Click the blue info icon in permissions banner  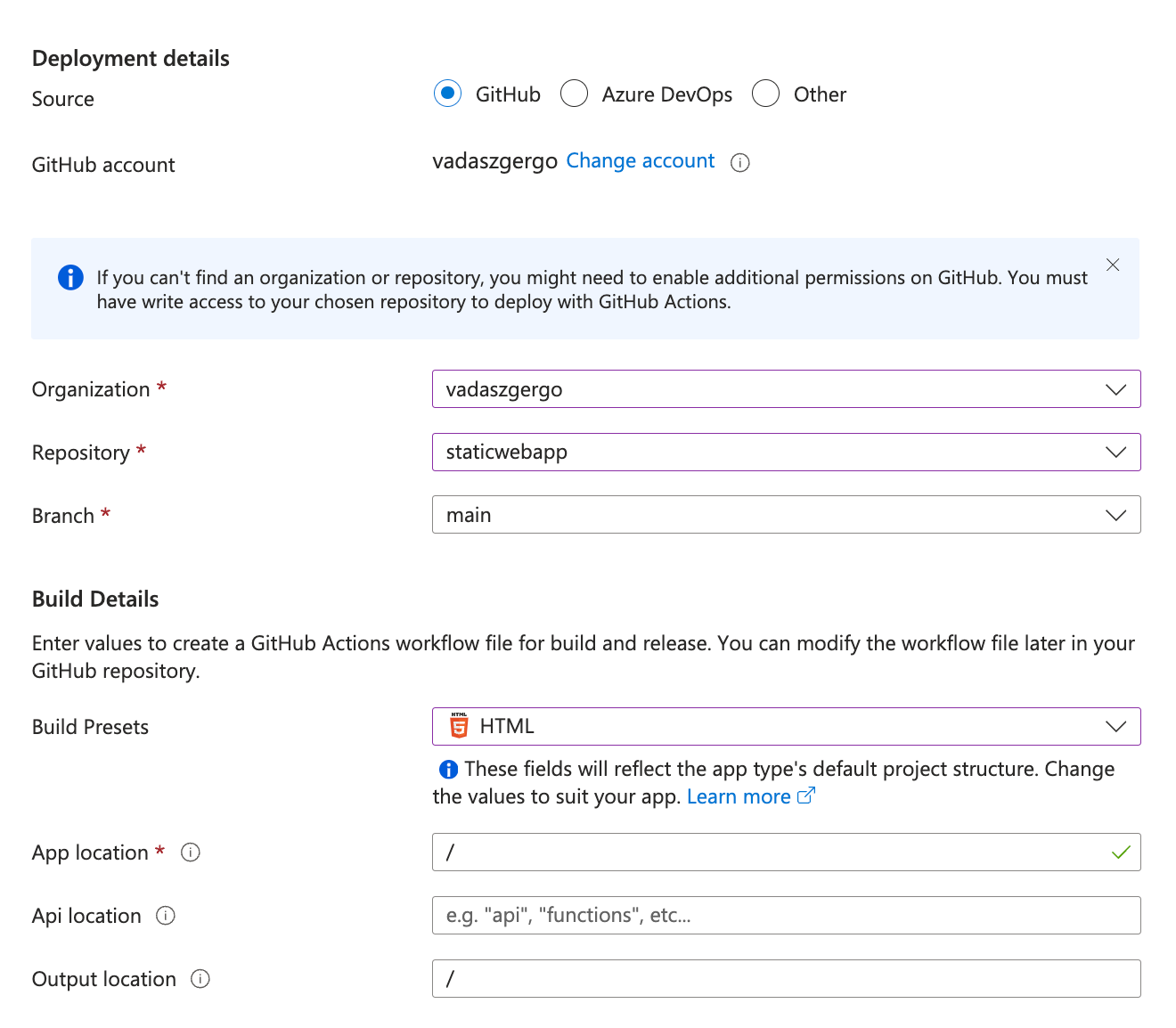pyautogui.click(x=70, y=278)
